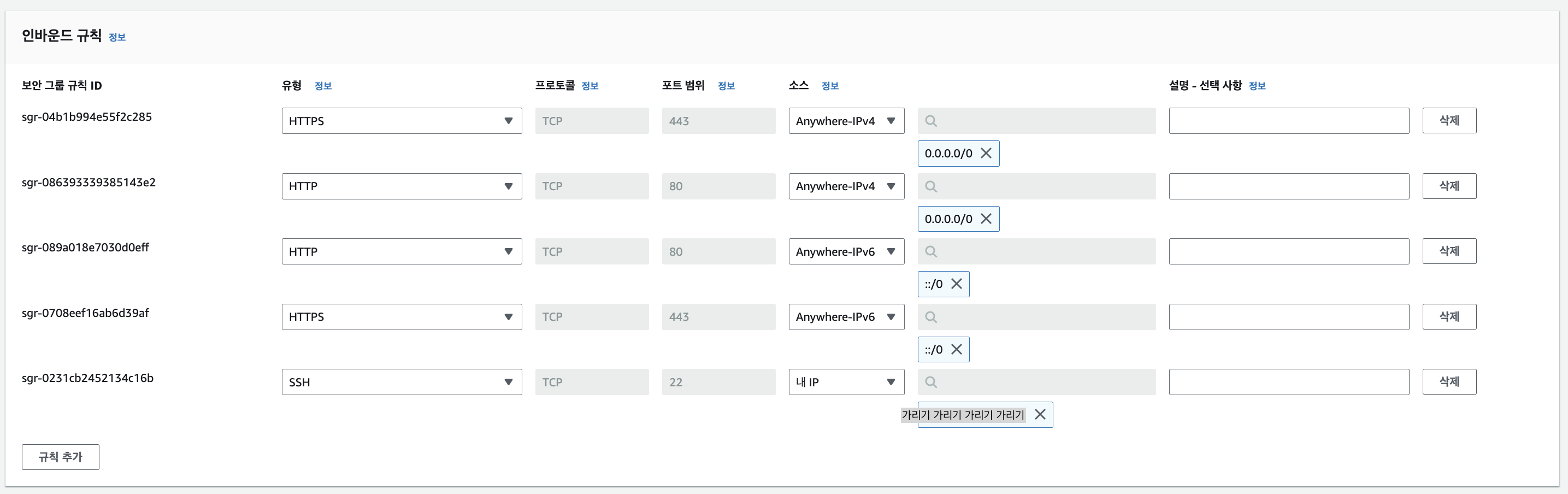The width and height of the screenshot is (1568, 494).
Task: Remove the masked IP tag in SSH rule
Action: point(1040,415)
